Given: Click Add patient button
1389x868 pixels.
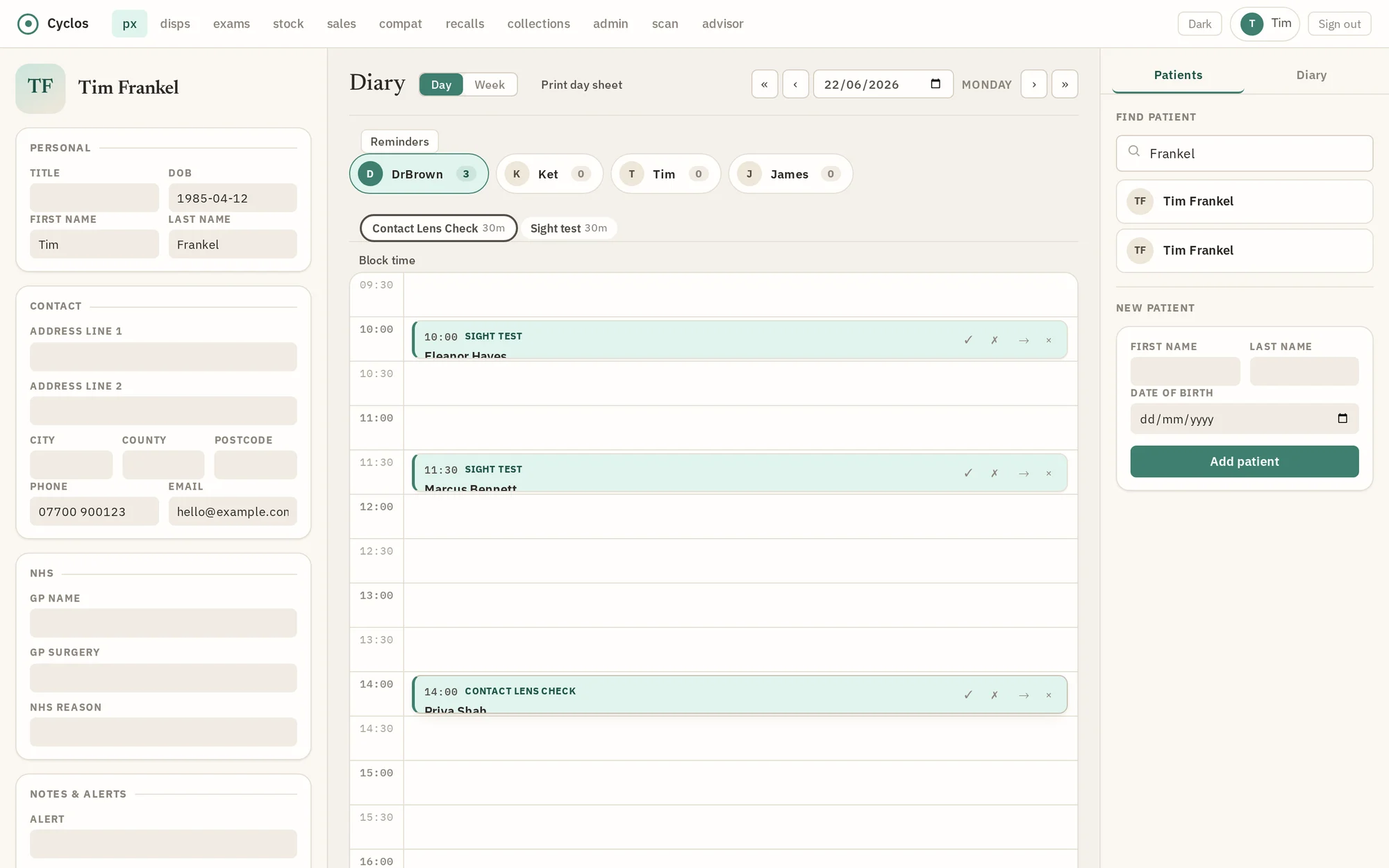Looking at the screenshot, I should coord(1245,462).
